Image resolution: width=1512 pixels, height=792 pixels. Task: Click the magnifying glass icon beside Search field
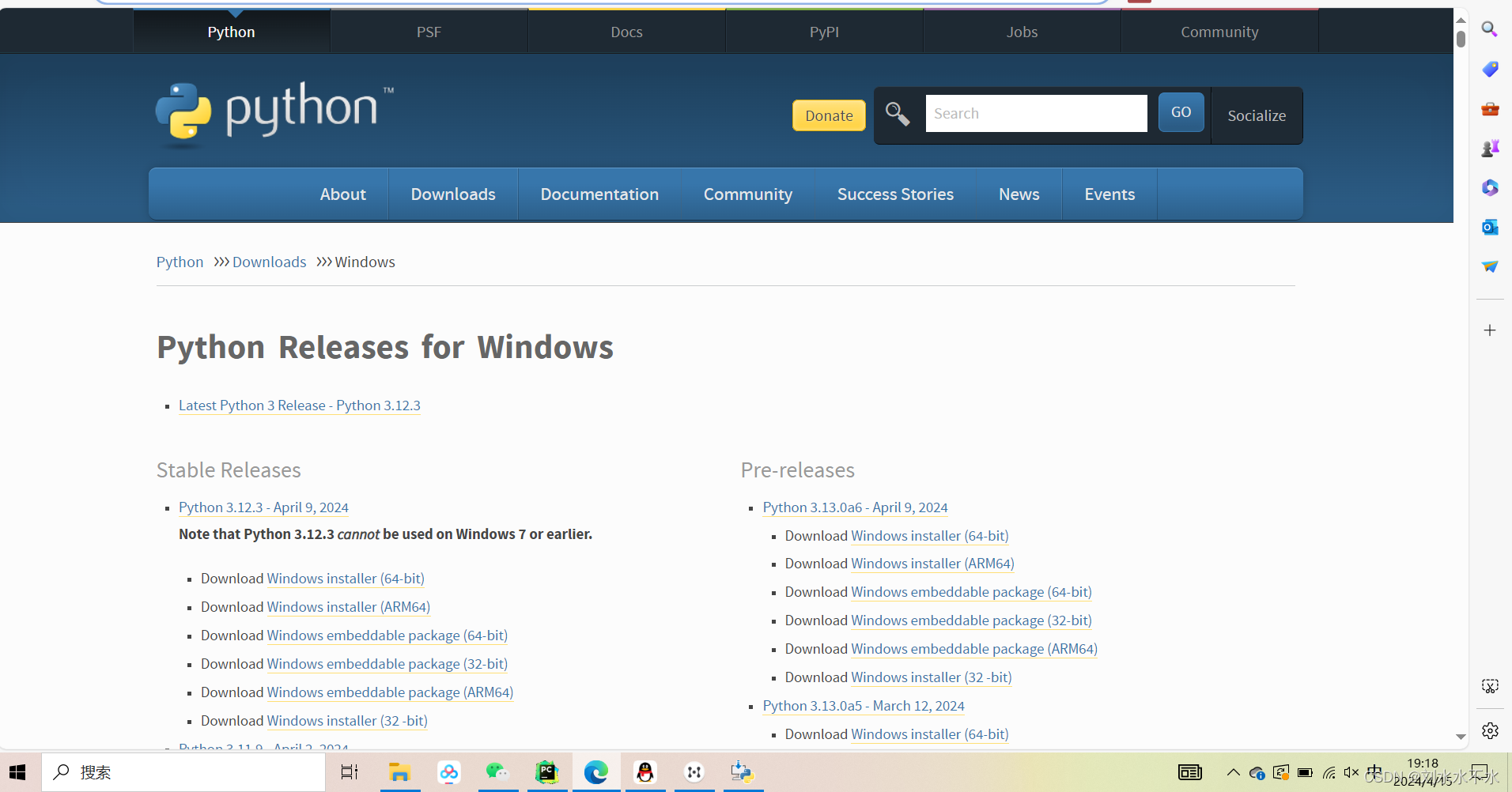click(898, 114)
